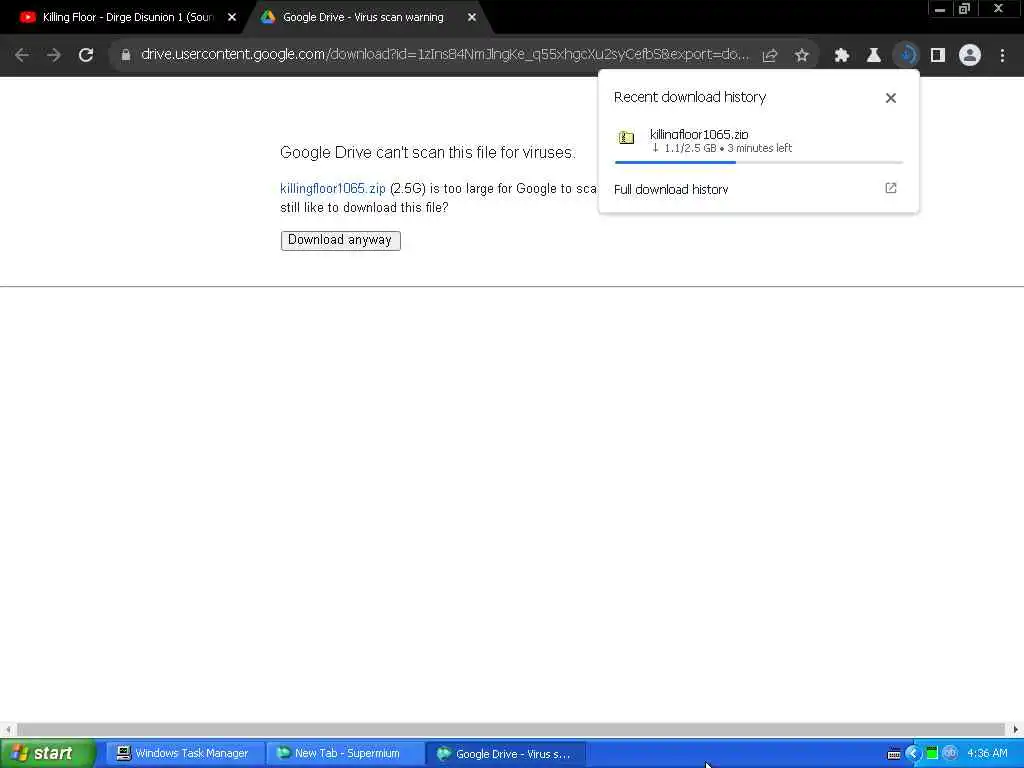Bookmark this page with star icon
The height and width of the screenshot is (768, 1024).
[x=802, y=56]
